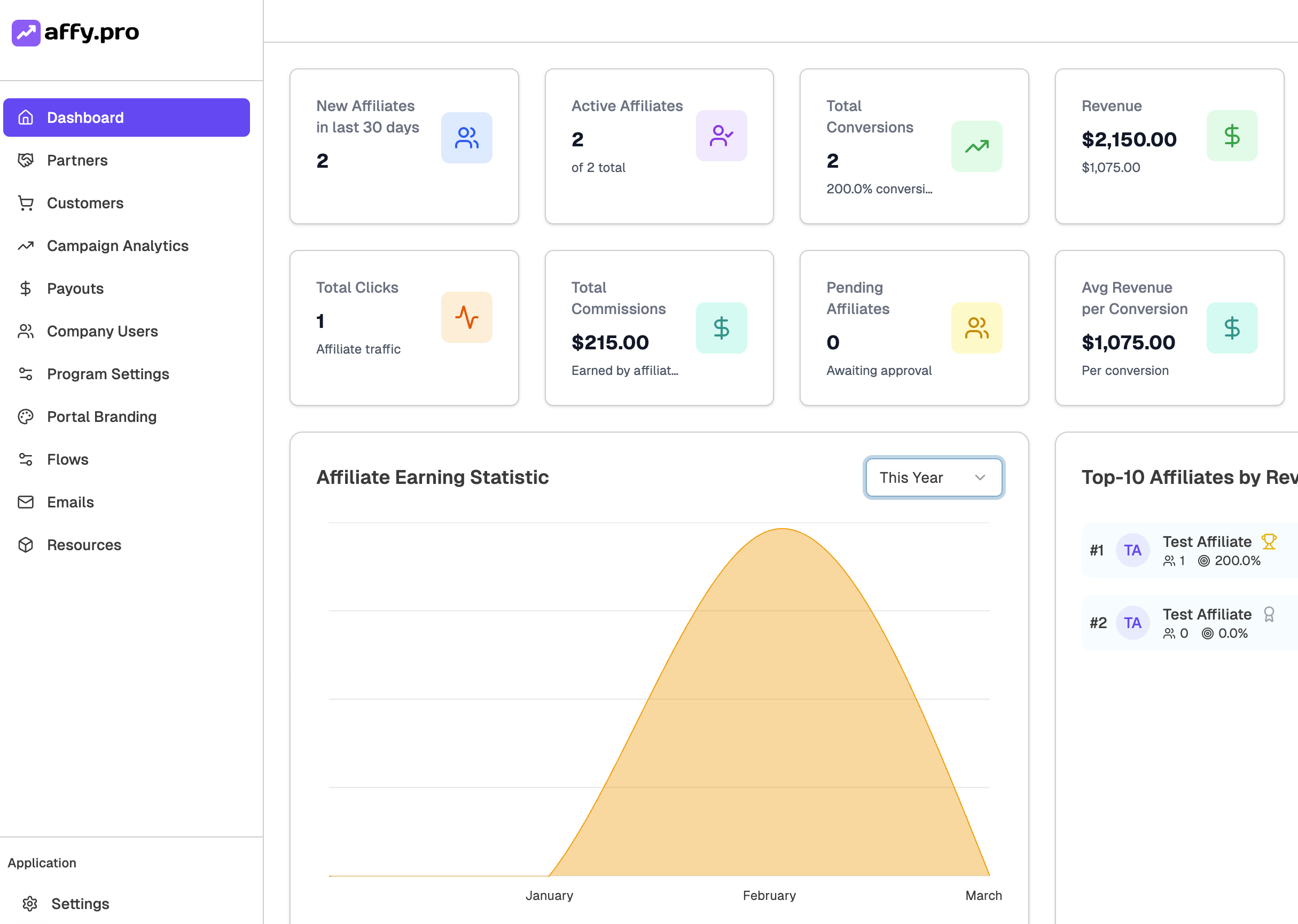Open the This Year dropdown
The height and width of the screenshot is (924, 1298).
933,477
